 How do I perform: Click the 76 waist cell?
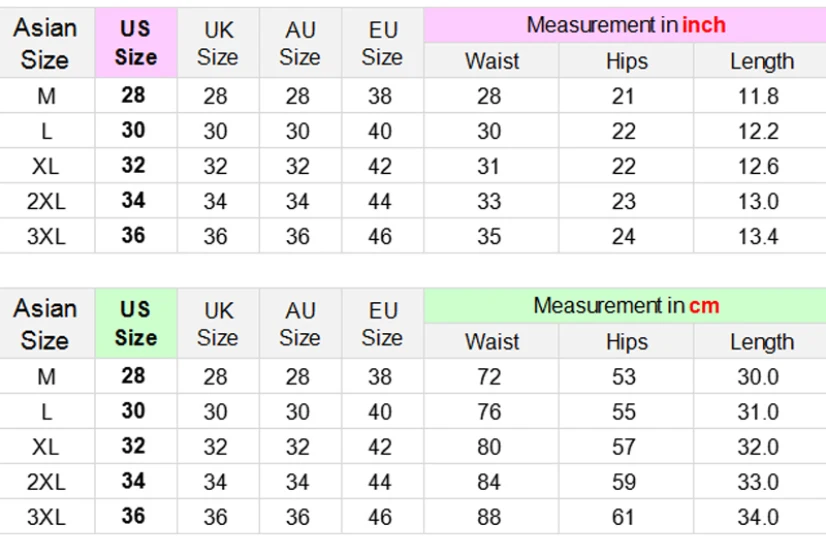pyautogui.click(x=489, y=412)
